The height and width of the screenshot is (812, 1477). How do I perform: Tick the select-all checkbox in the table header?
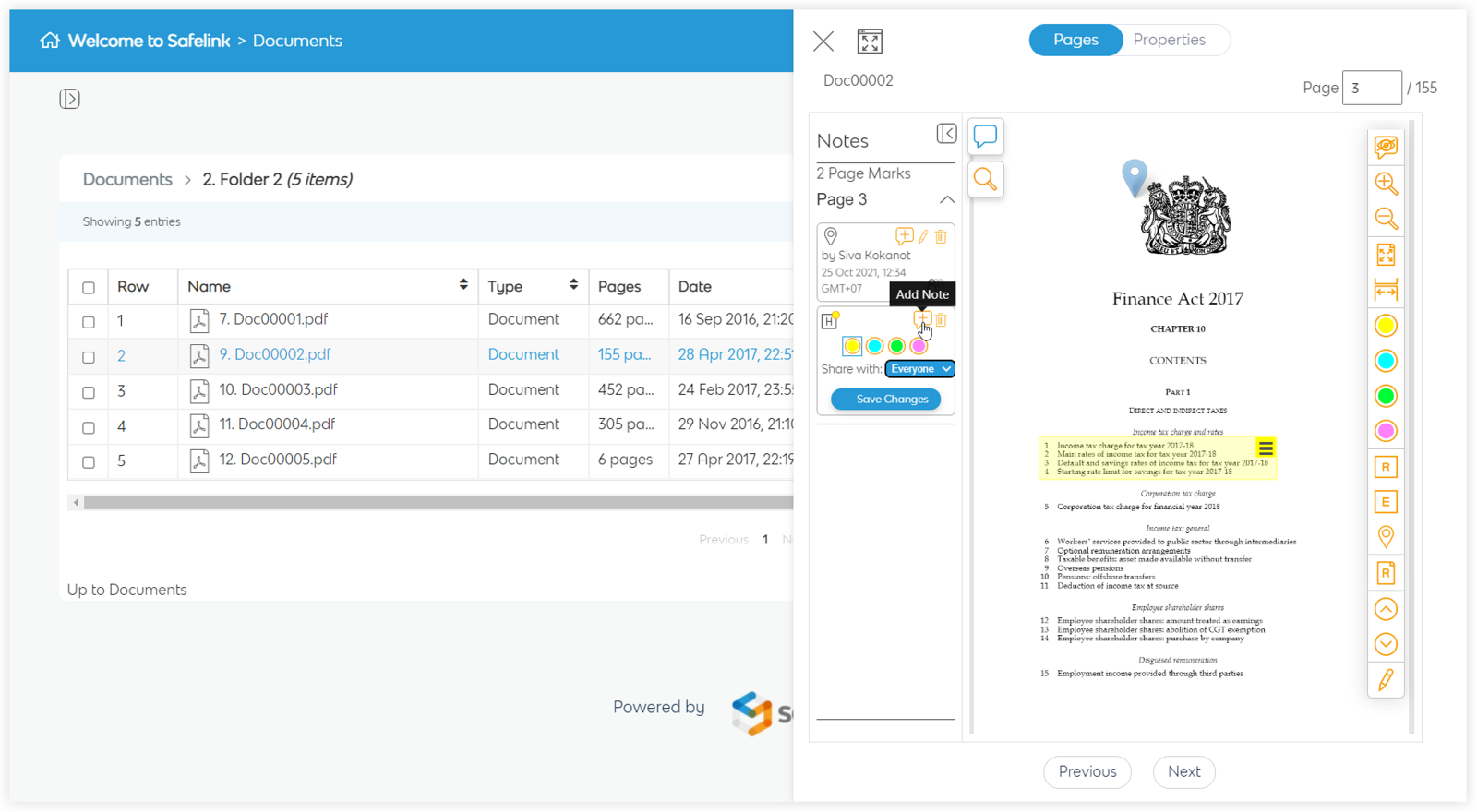(x=89, y=288)
